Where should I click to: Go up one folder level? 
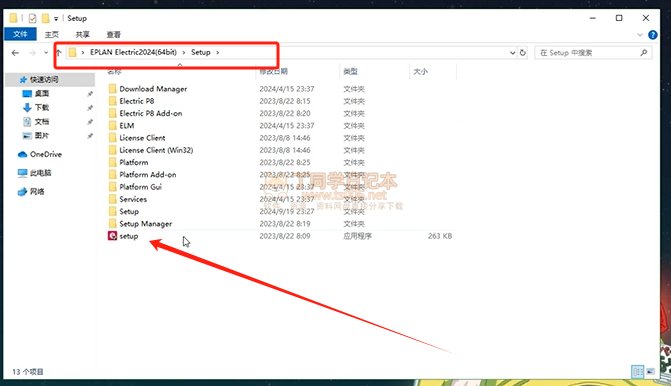point(58,53)
